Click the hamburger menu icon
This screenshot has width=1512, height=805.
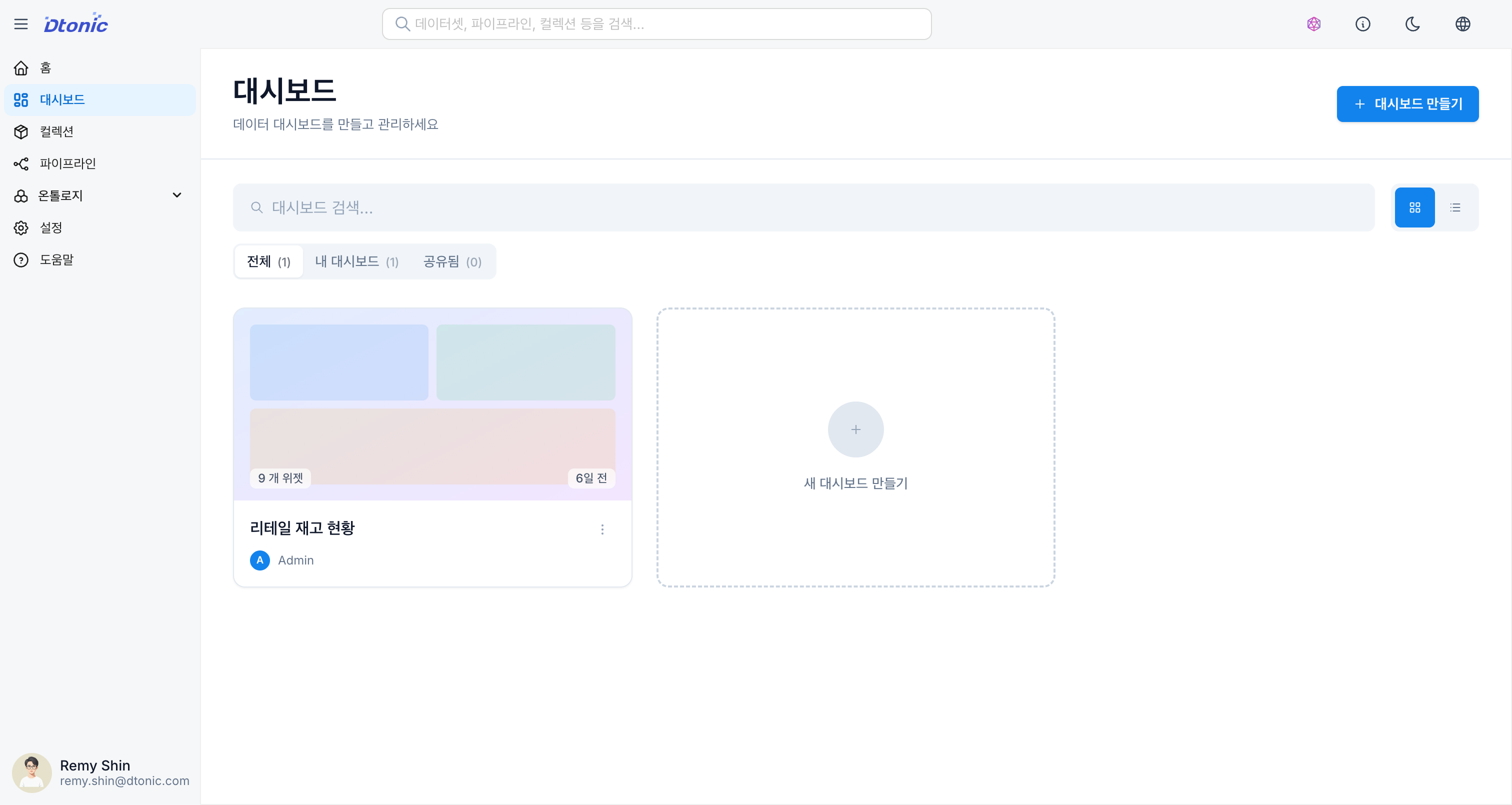tap(21, 24)
